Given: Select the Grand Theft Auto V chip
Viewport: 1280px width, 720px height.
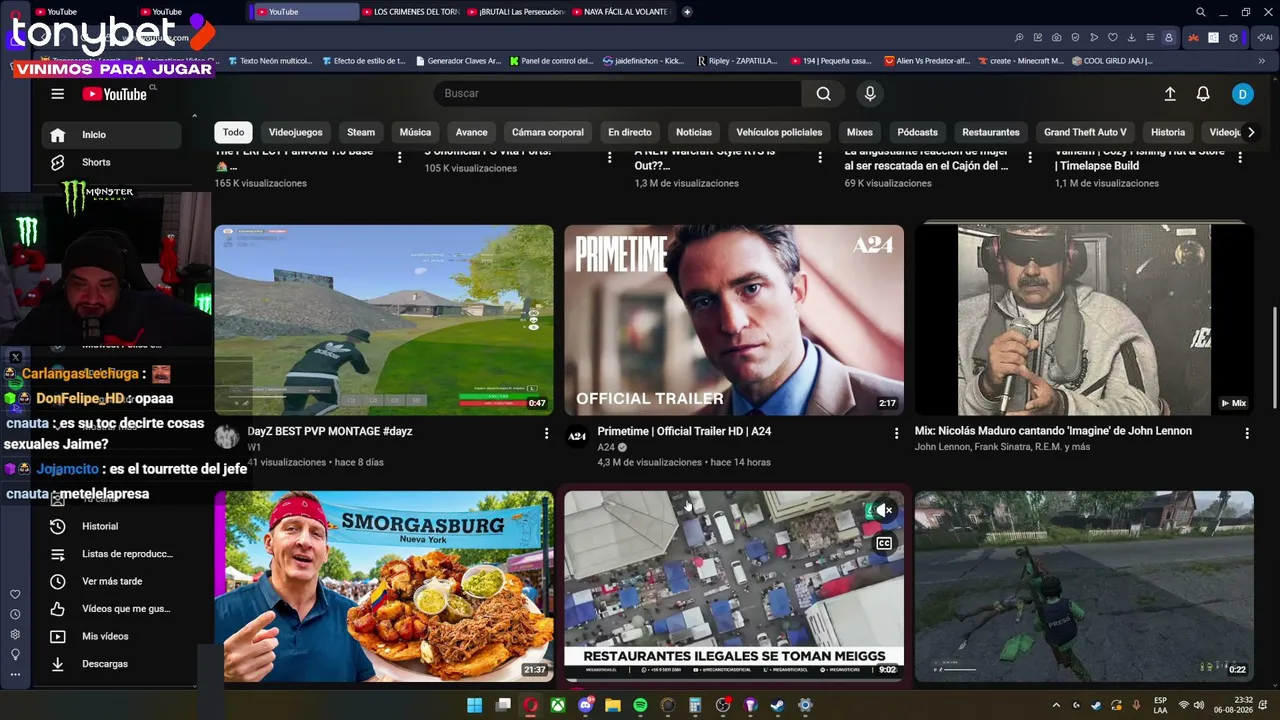Looking at the screenshot, I should 1085,132.
